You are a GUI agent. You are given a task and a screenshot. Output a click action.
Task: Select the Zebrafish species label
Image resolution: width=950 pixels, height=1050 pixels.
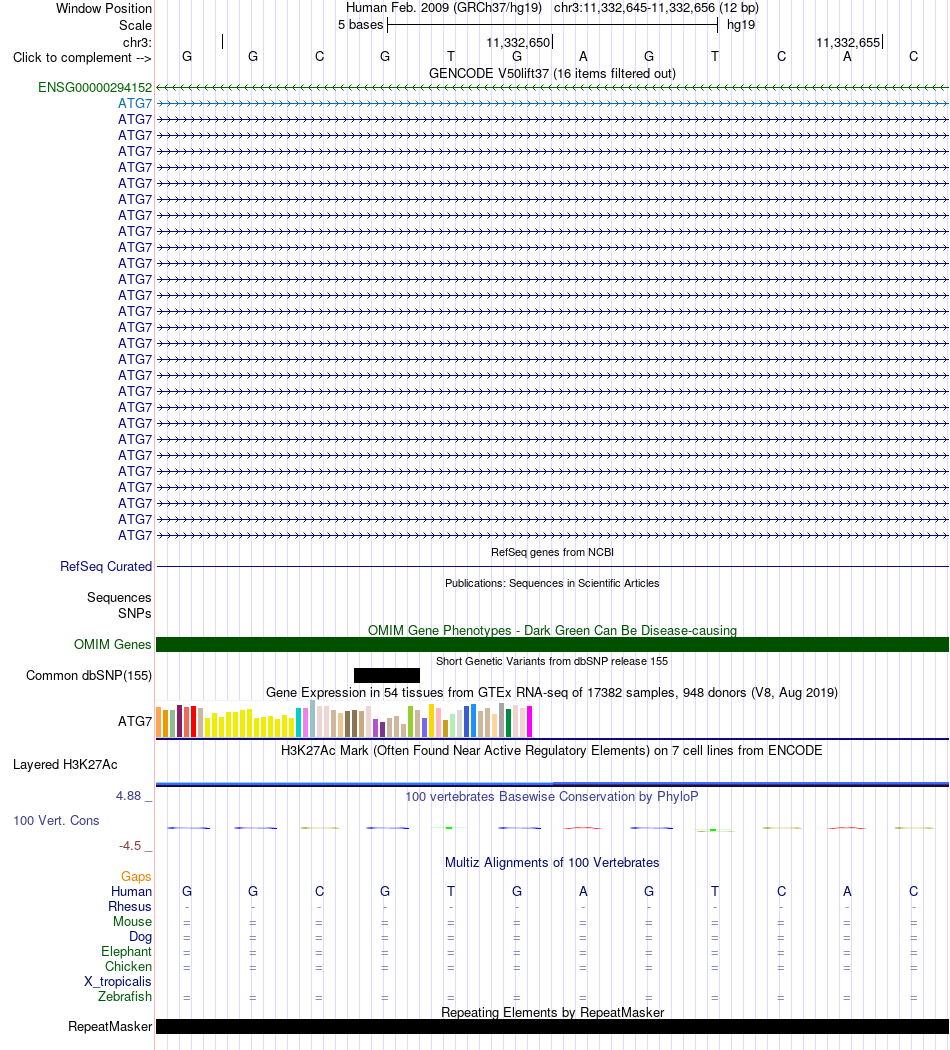point(125,996)
